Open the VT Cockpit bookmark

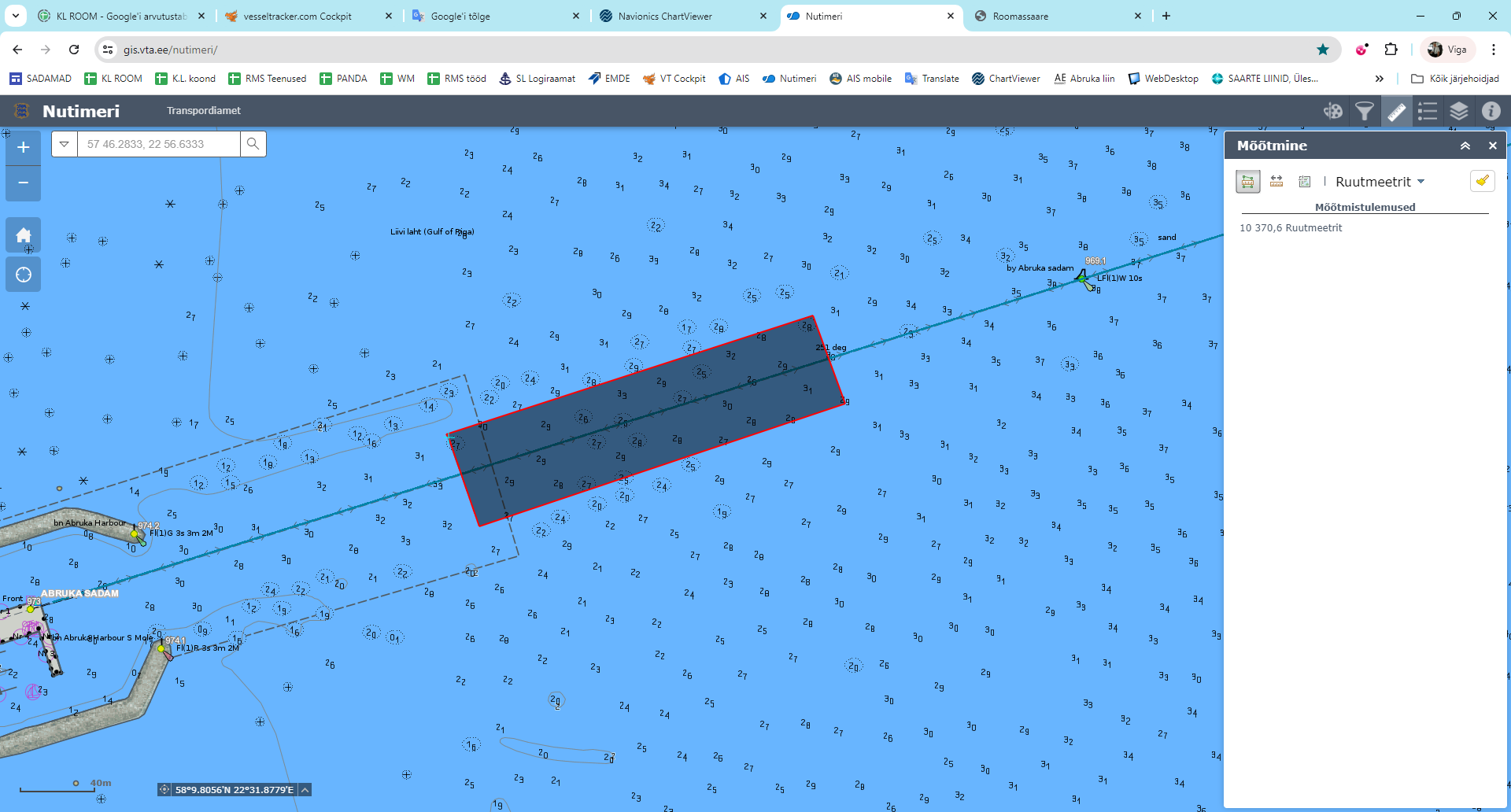point(674,79)
